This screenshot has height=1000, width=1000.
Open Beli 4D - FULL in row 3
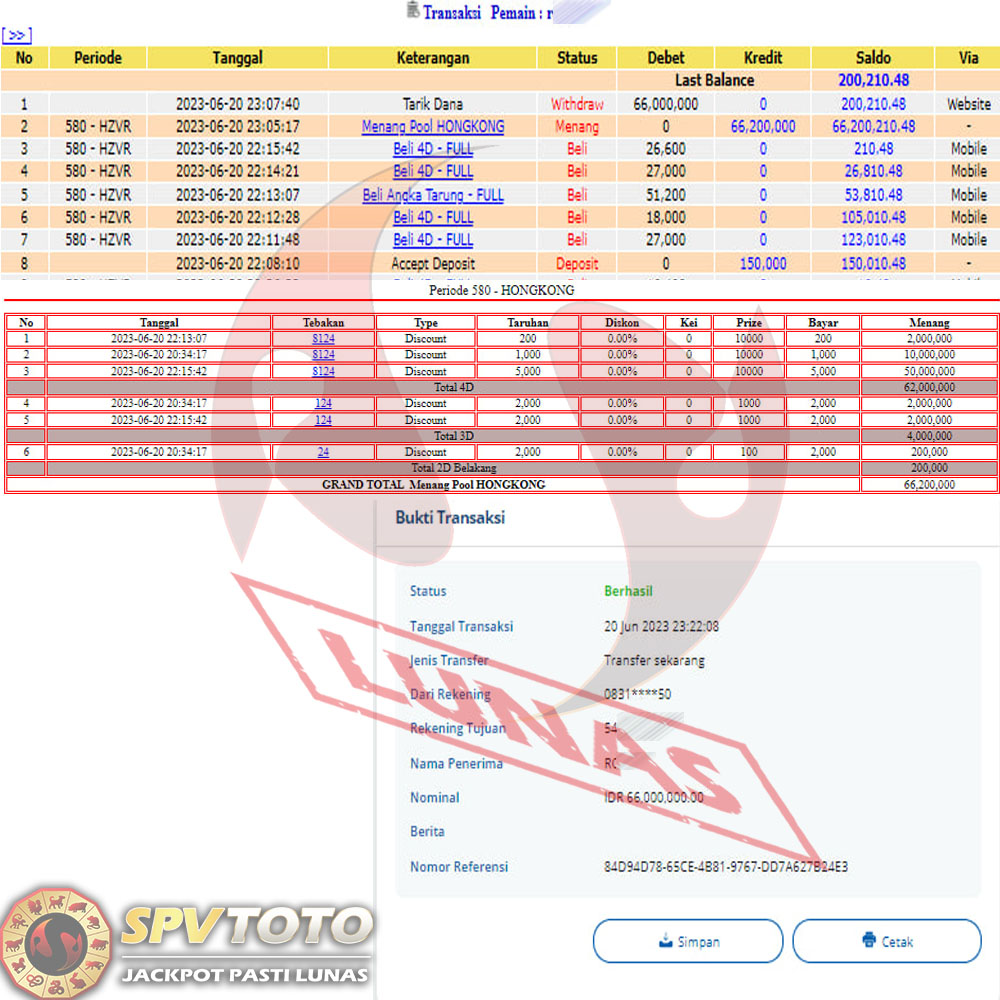coord(433,149)
